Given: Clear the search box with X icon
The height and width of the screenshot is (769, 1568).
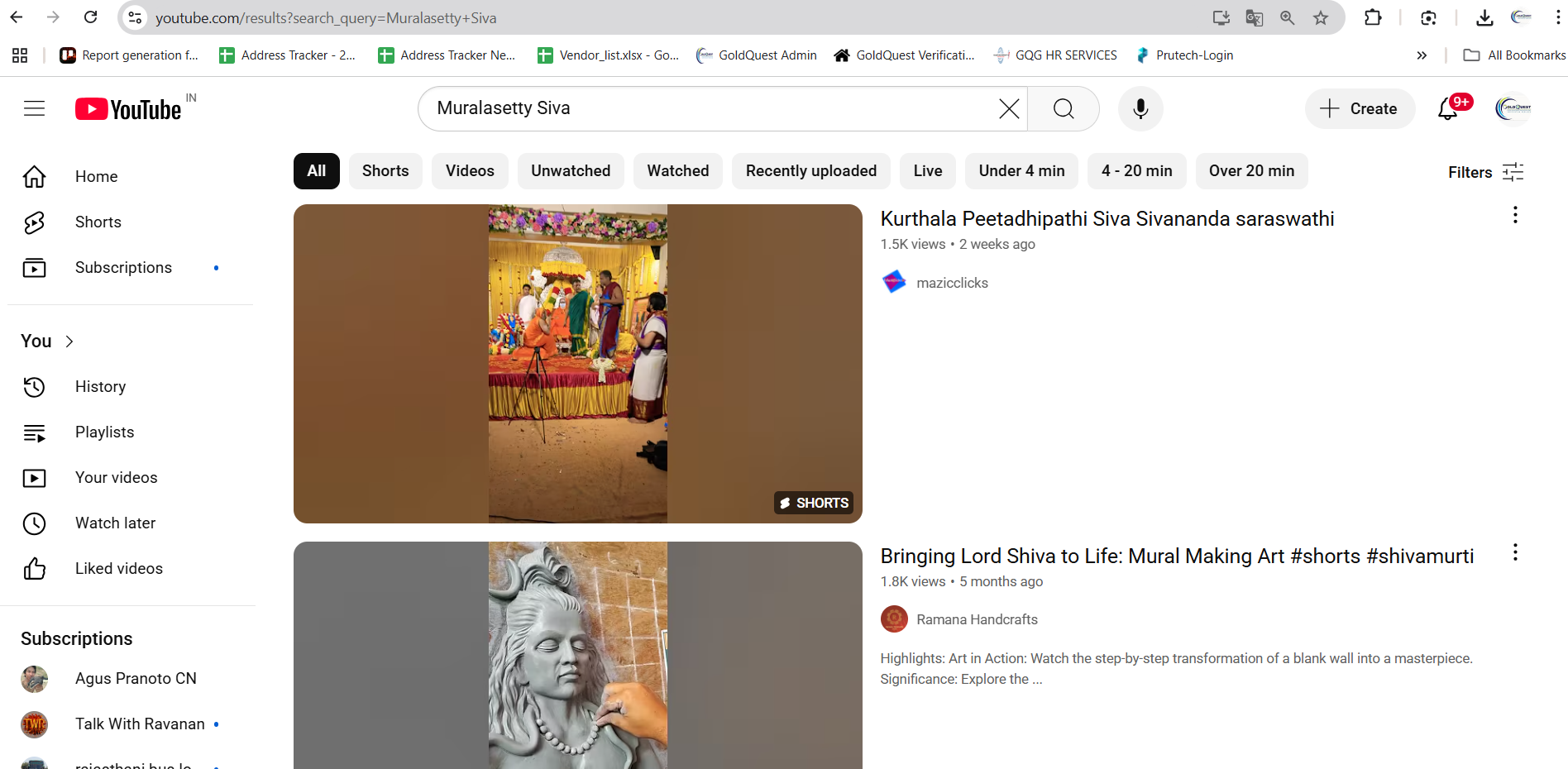Looking at the screenshot, I should pos(1008,108).
